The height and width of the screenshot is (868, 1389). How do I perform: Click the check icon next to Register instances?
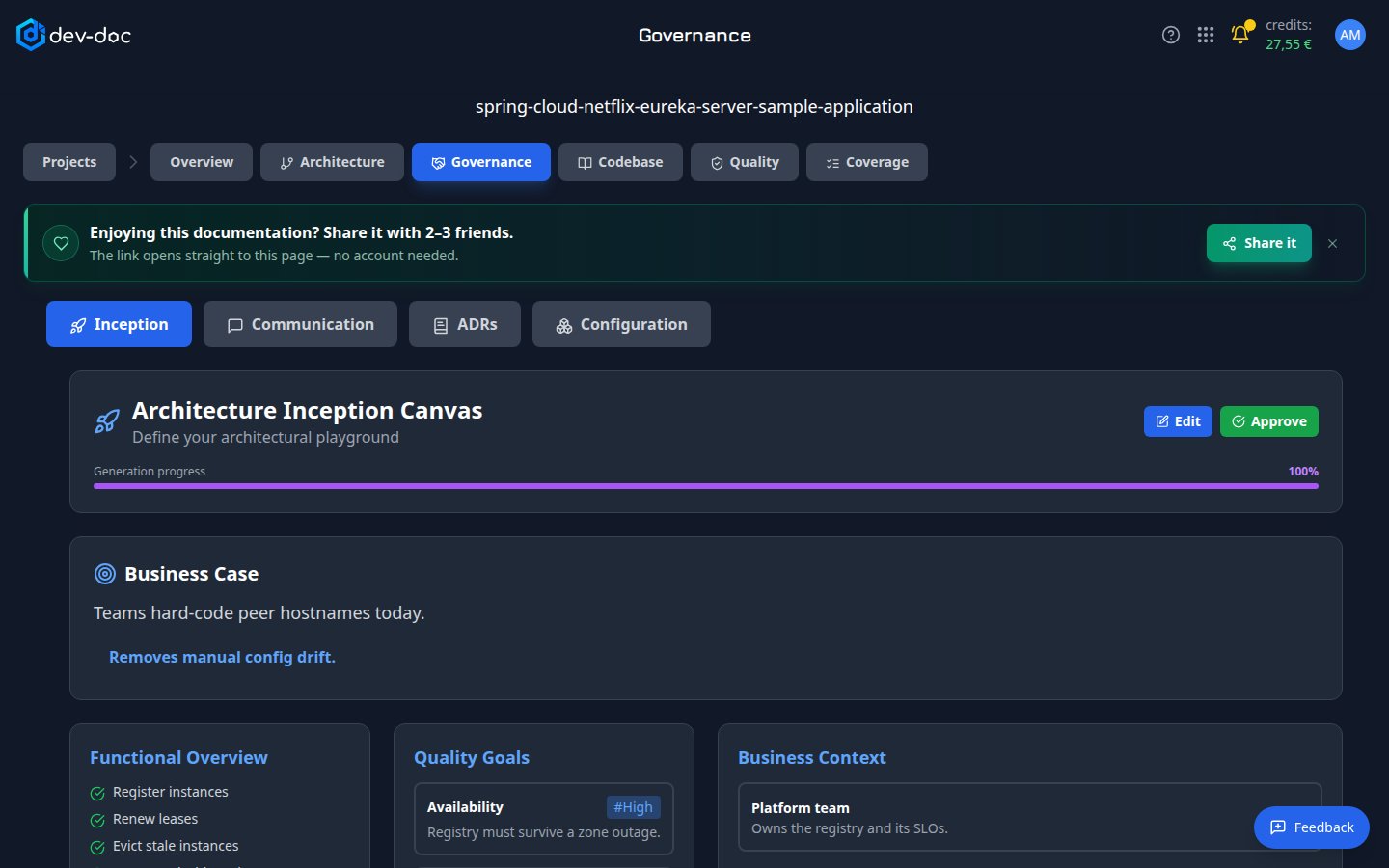click(97, 793)
